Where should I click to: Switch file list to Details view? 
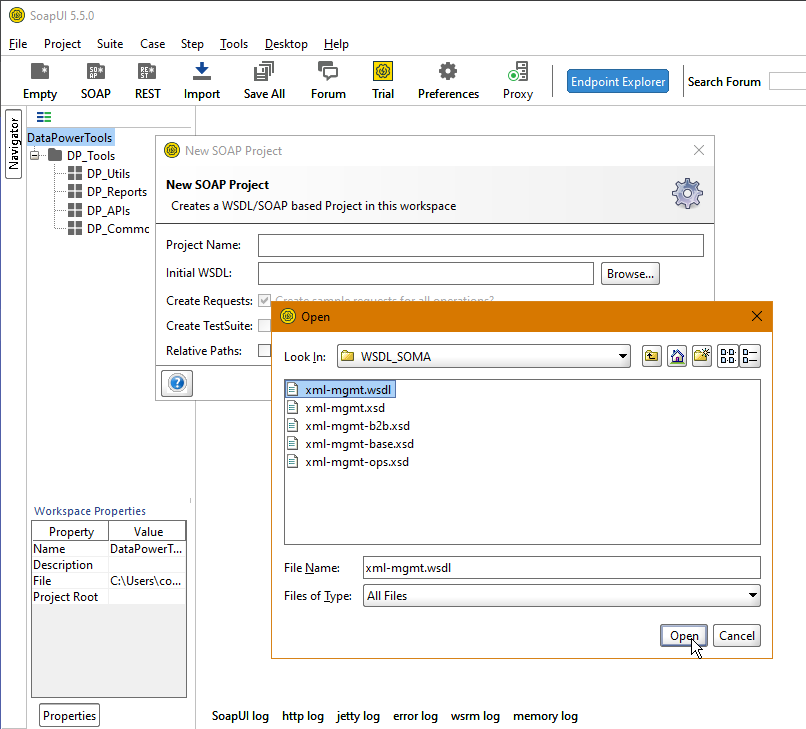click(750, 356)
